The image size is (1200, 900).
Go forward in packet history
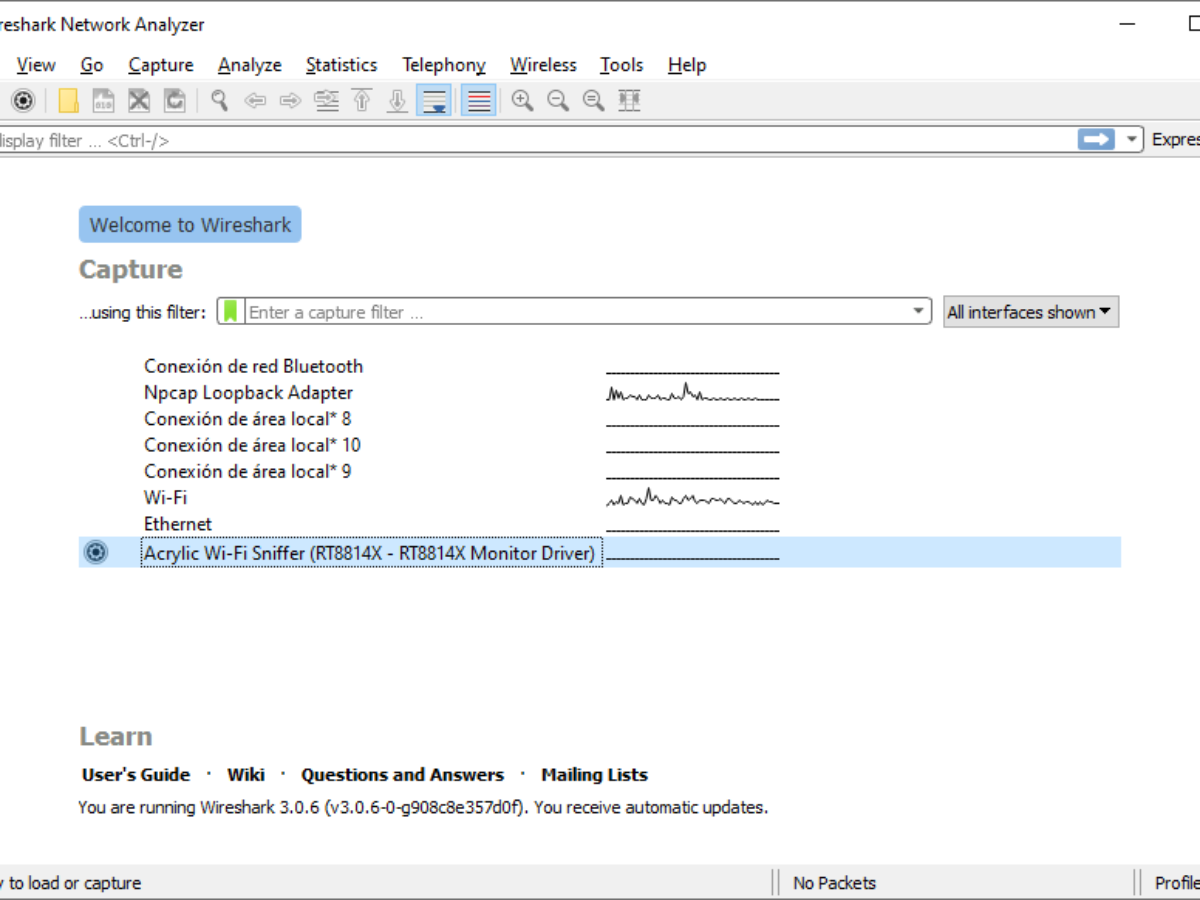[x=290, y=100]
